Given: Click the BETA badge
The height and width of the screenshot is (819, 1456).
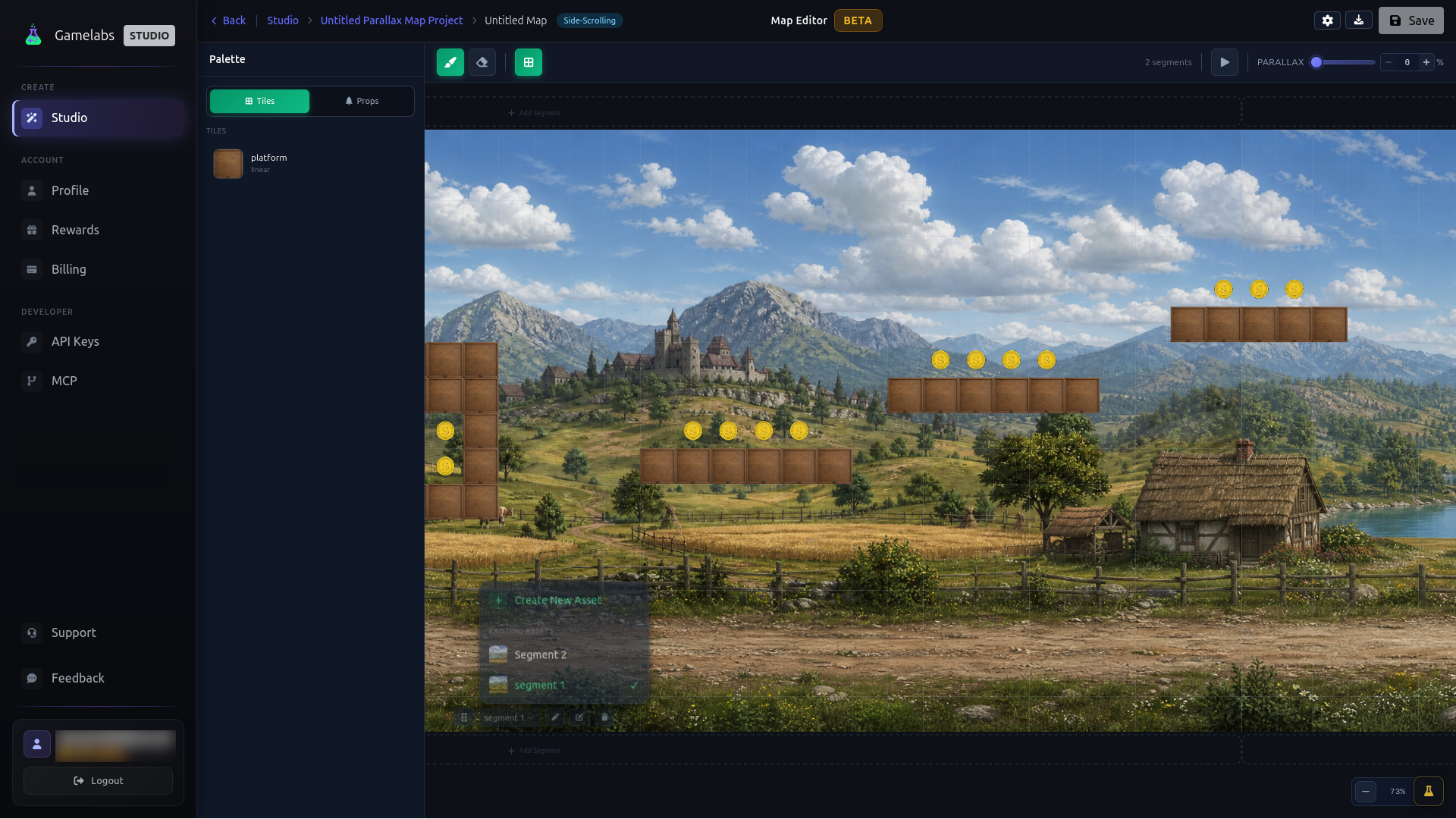Looking at the screenshot, I should pyautogui.click(x=858, y=20).
